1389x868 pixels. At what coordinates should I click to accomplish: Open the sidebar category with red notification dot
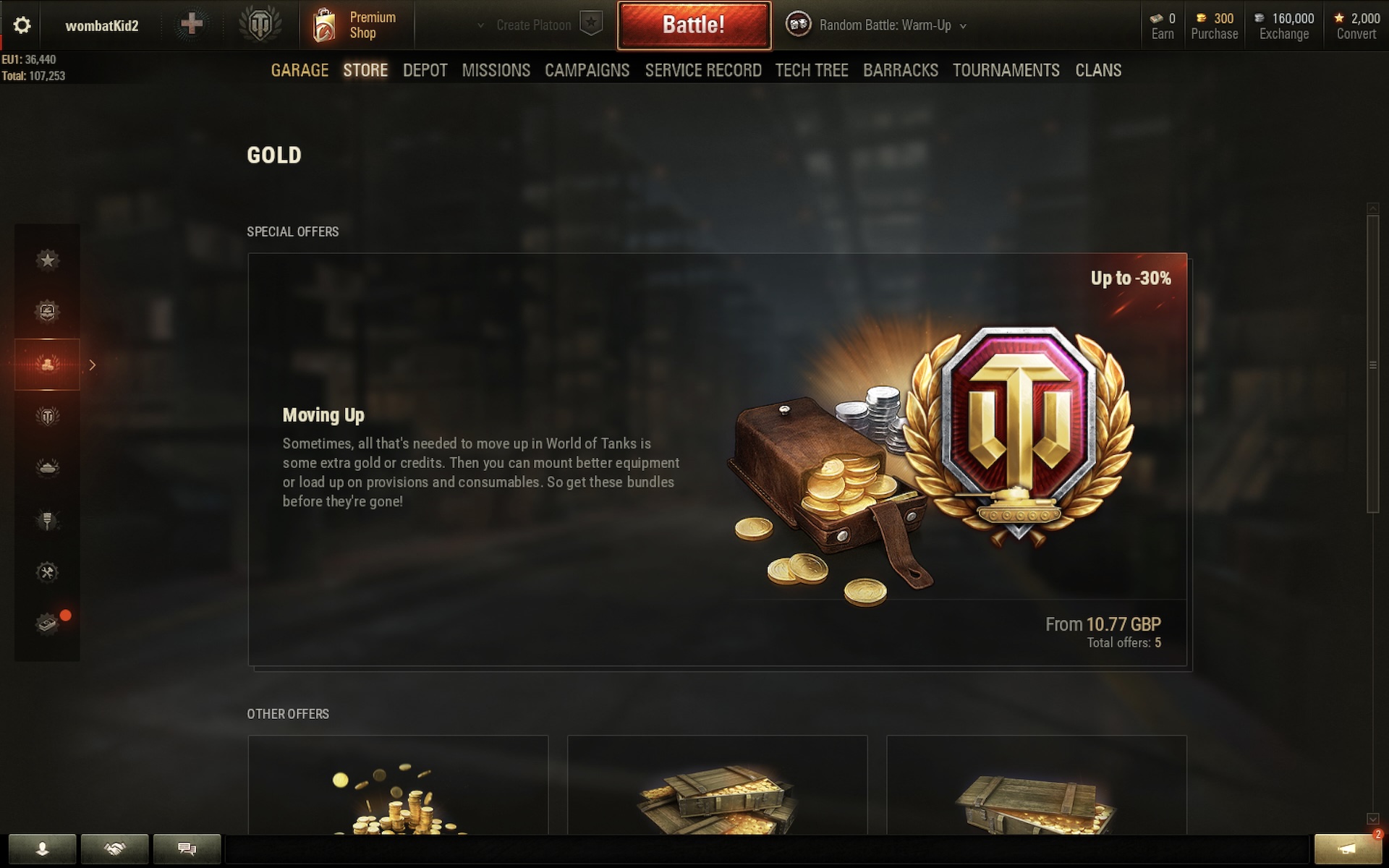pyautogui.click(x=47, y=623)
